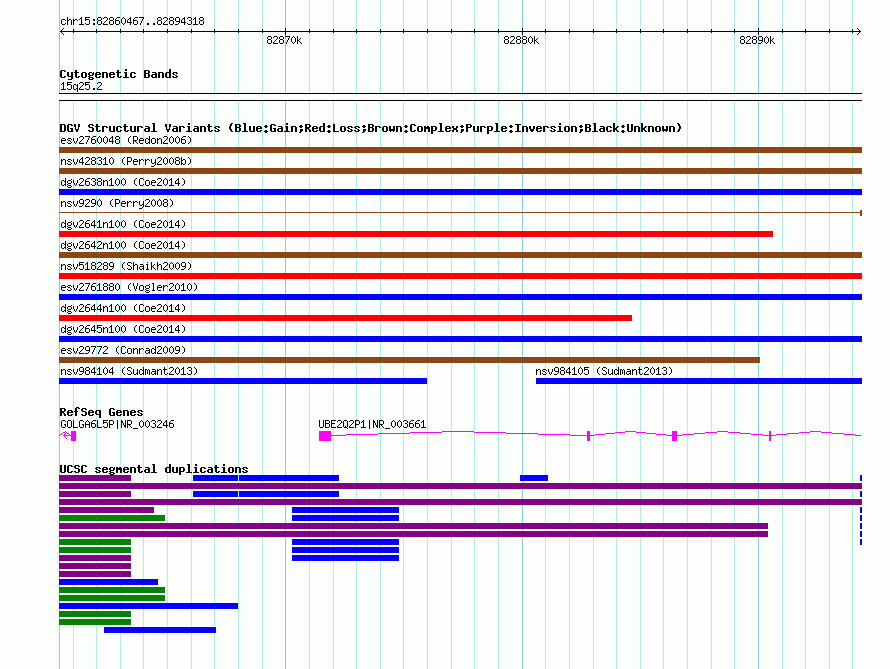Click the GOLGA6L5P magenta exon glyph with arrow
This screenshot has height=669, width=890.
[68, 436]
